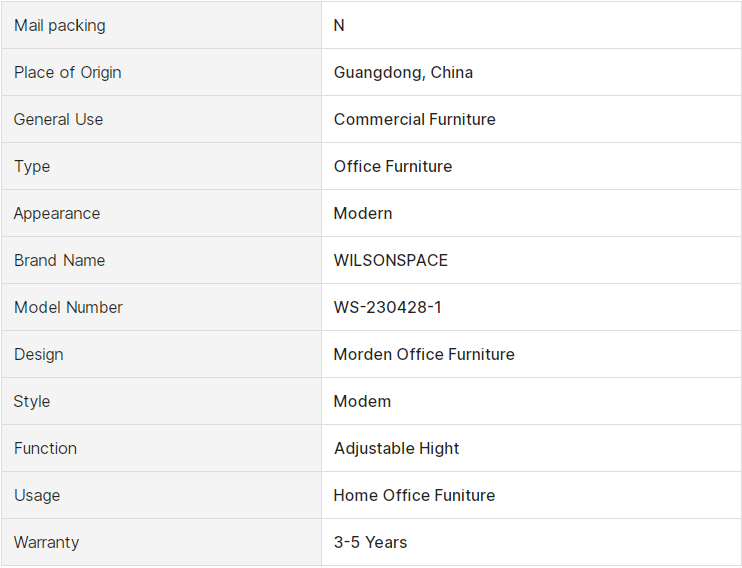The image size is (742, 568).
Task: Click 'Modern' in the Appearance row
Action: pyautogui.click(x=363, y=213)
